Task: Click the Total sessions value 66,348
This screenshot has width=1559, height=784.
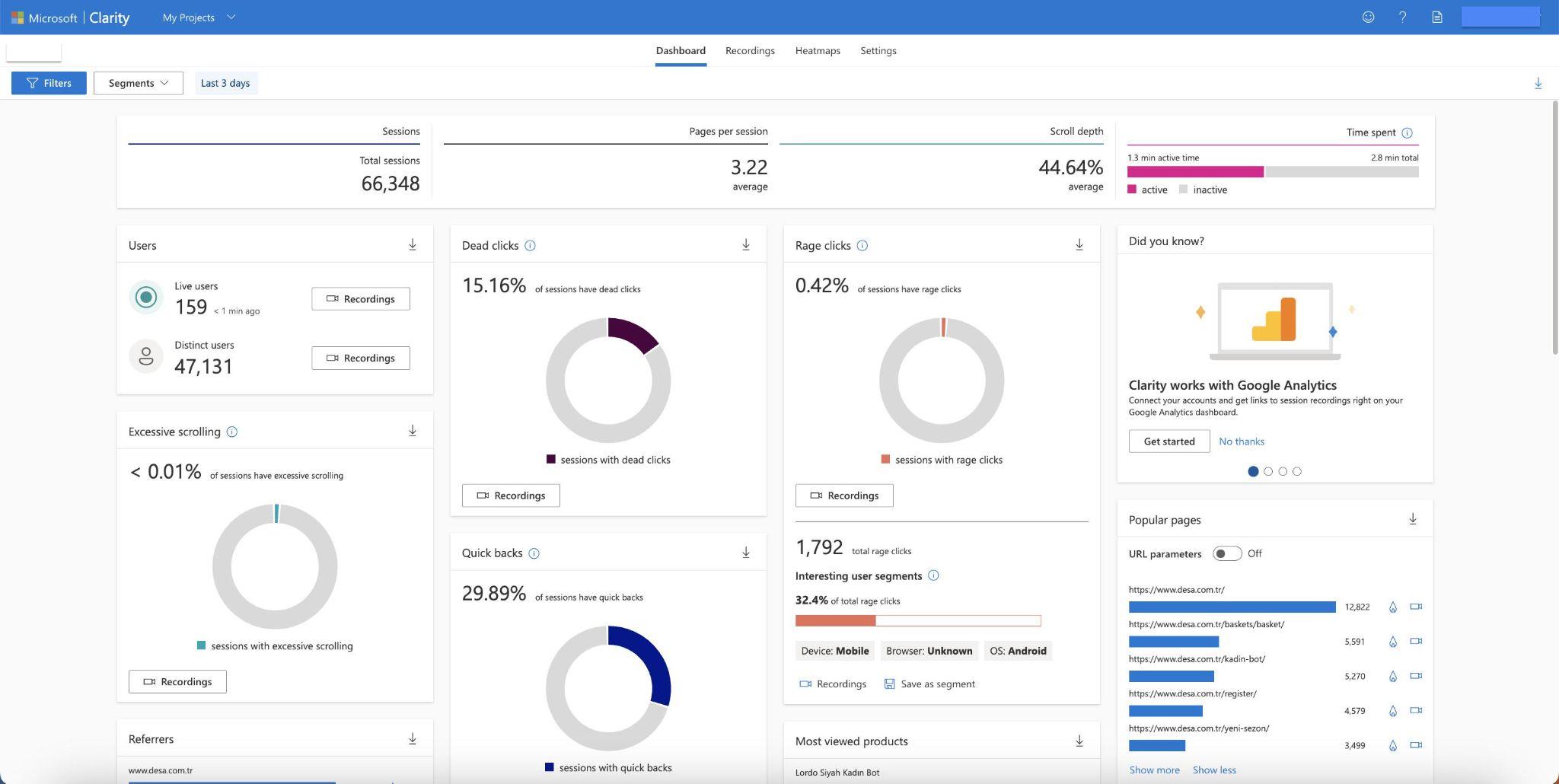Action: point(391,183)
